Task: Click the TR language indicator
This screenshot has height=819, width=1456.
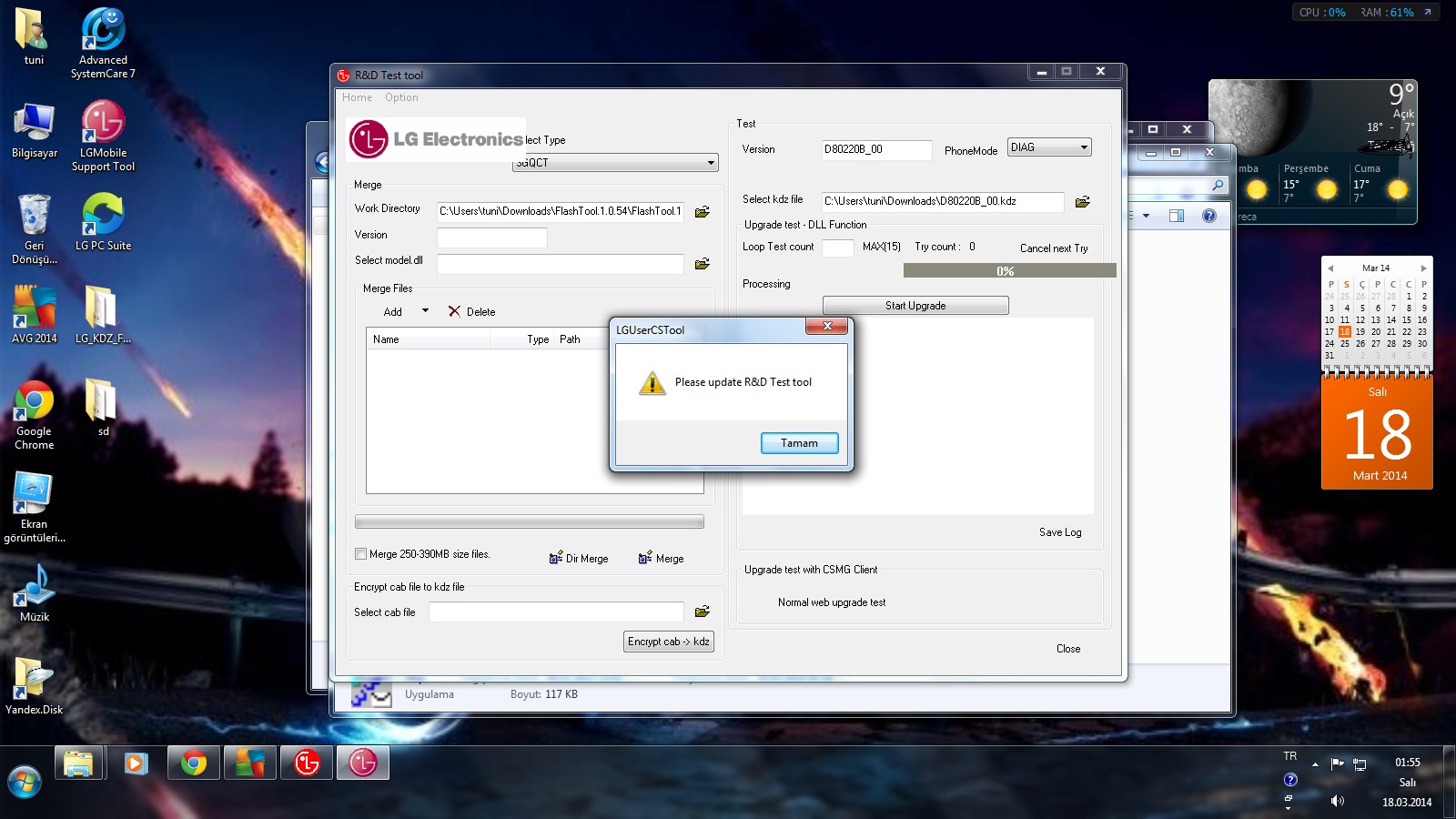Action: click(x=1289, y=756)
